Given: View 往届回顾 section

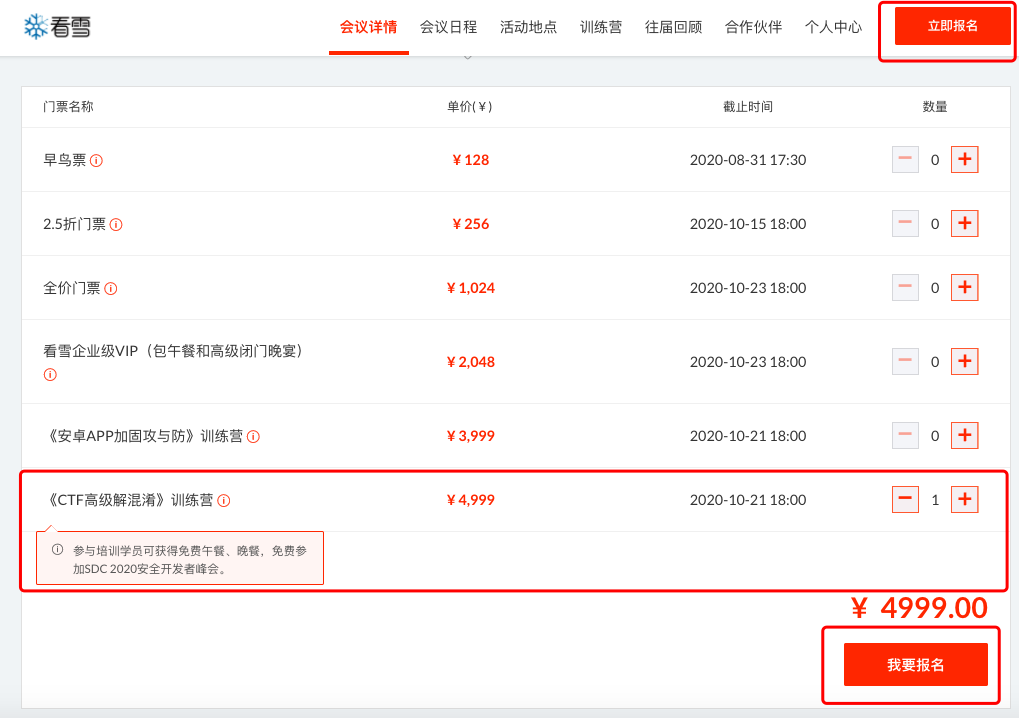Looking at the screenshot, I should (x=673, y=27).
